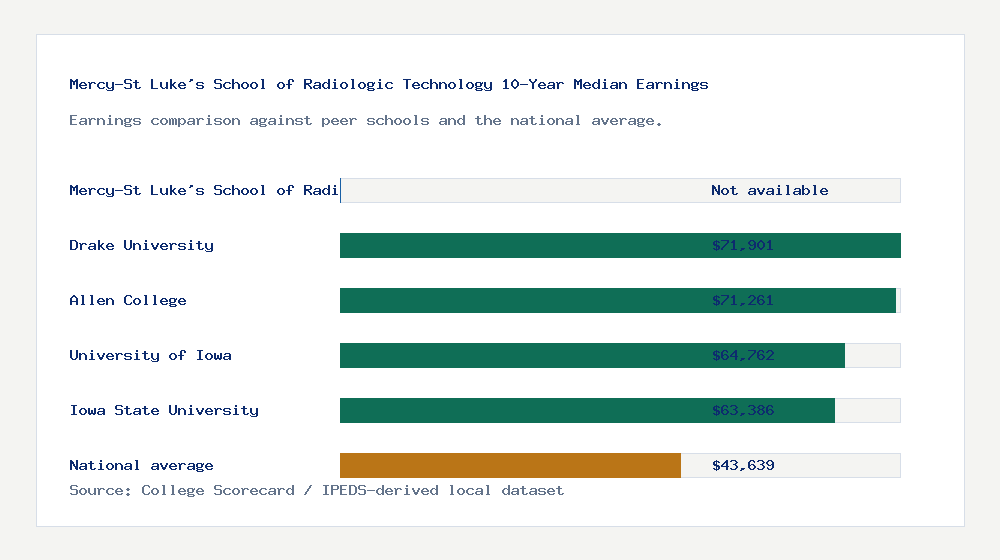Click the '$71,901' value
Image resolution: width=1000 pixels, height=560 pixels.
pyautogui.click(x=743, y=246)
